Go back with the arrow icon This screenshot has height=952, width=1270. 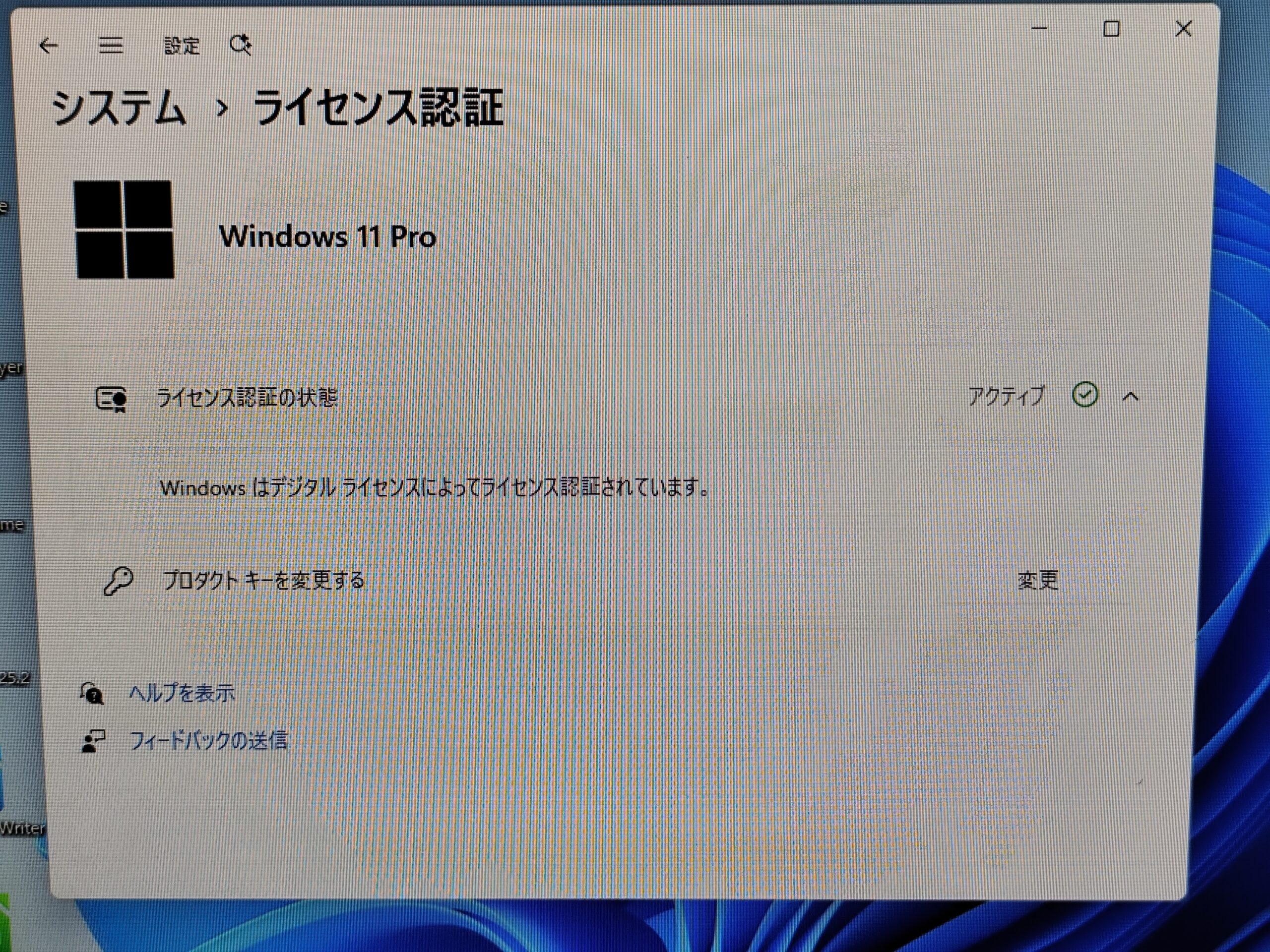[49, 45]
